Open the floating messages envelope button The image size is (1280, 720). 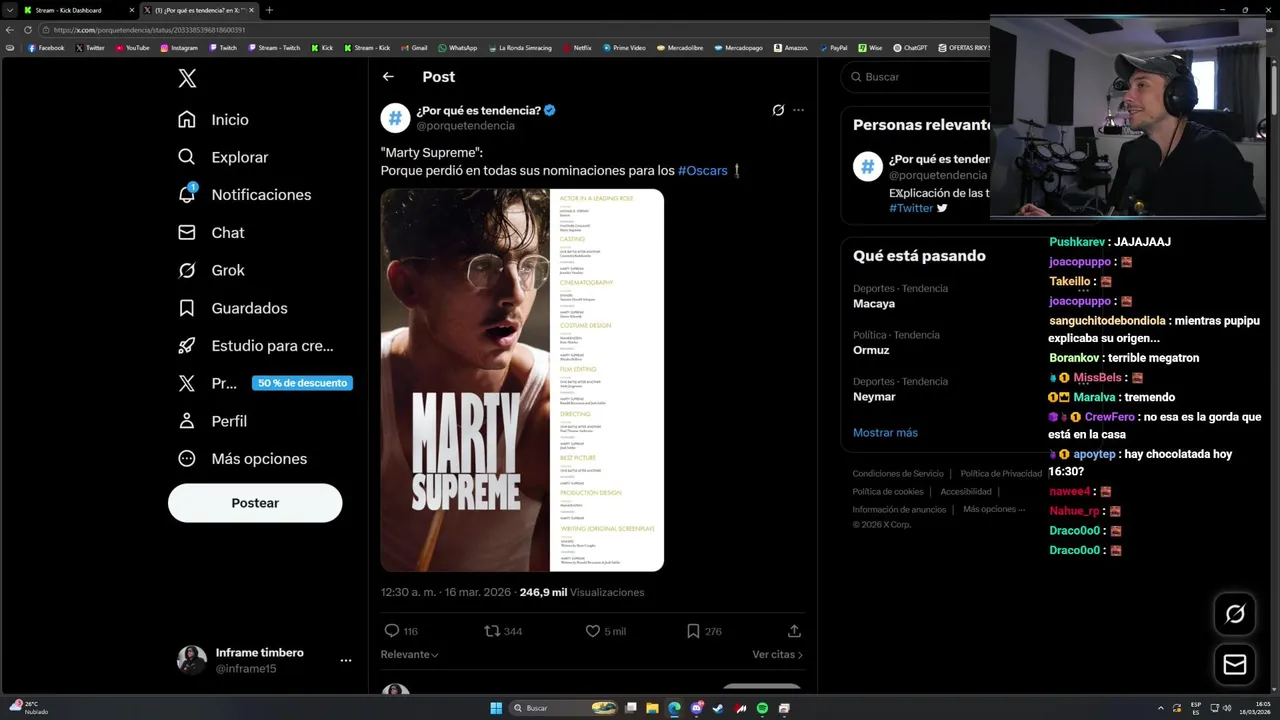(1235, 664)
